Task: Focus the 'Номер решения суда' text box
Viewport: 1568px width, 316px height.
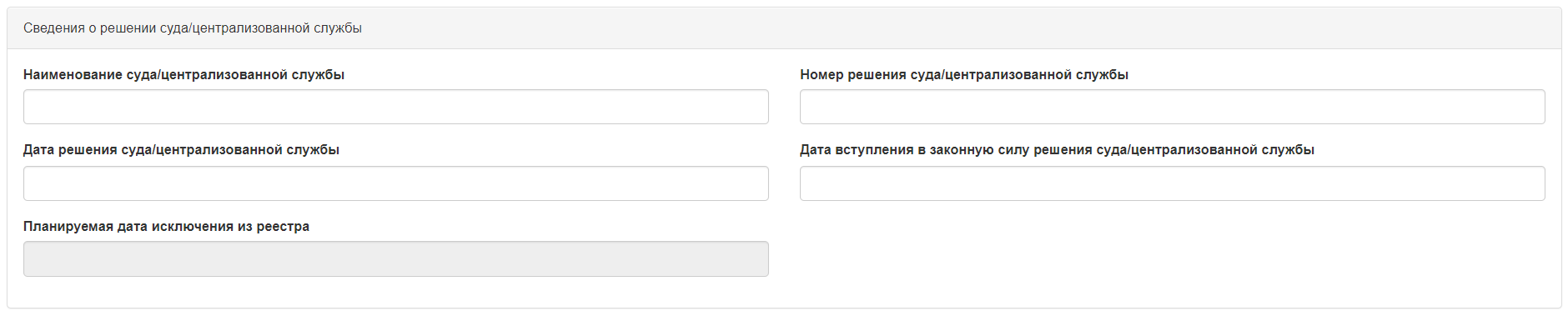Action: (x=1173, y=107)
